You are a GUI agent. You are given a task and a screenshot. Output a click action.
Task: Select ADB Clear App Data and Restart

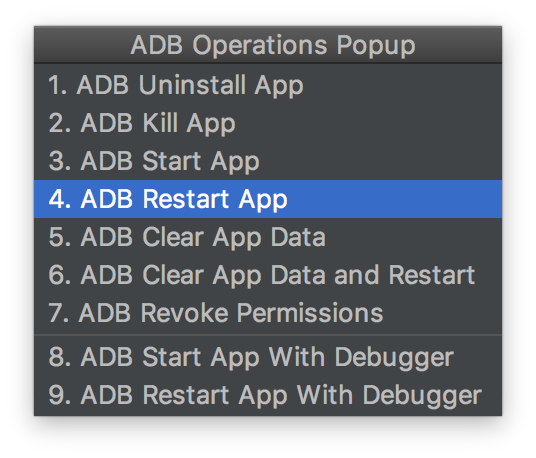pyautogui.click(x=268, y=275)
